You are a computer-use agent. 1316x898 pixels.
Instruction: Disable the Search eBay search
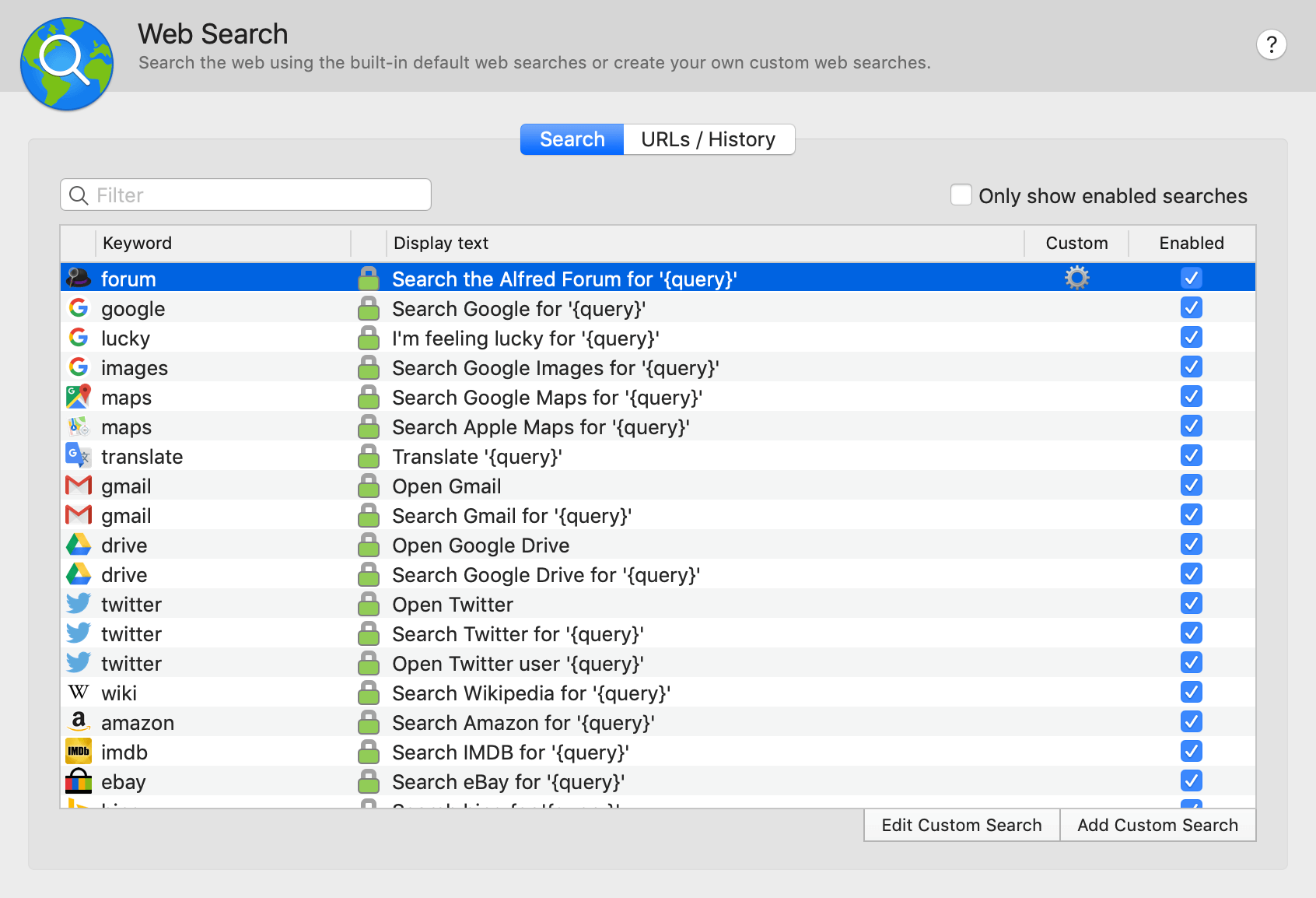pos(1192,780)
